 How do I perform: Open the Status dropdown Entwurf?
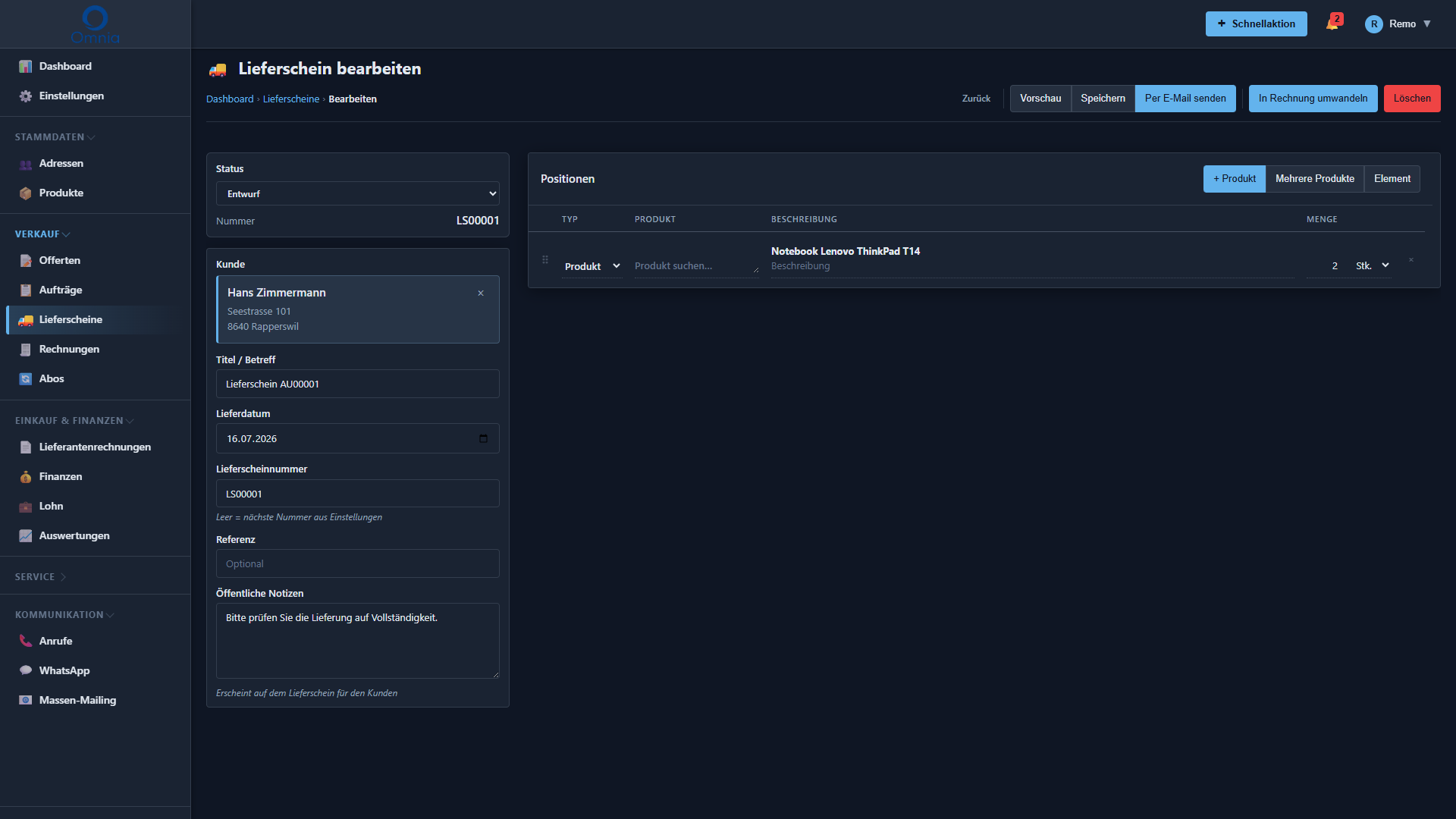[358, 193]
